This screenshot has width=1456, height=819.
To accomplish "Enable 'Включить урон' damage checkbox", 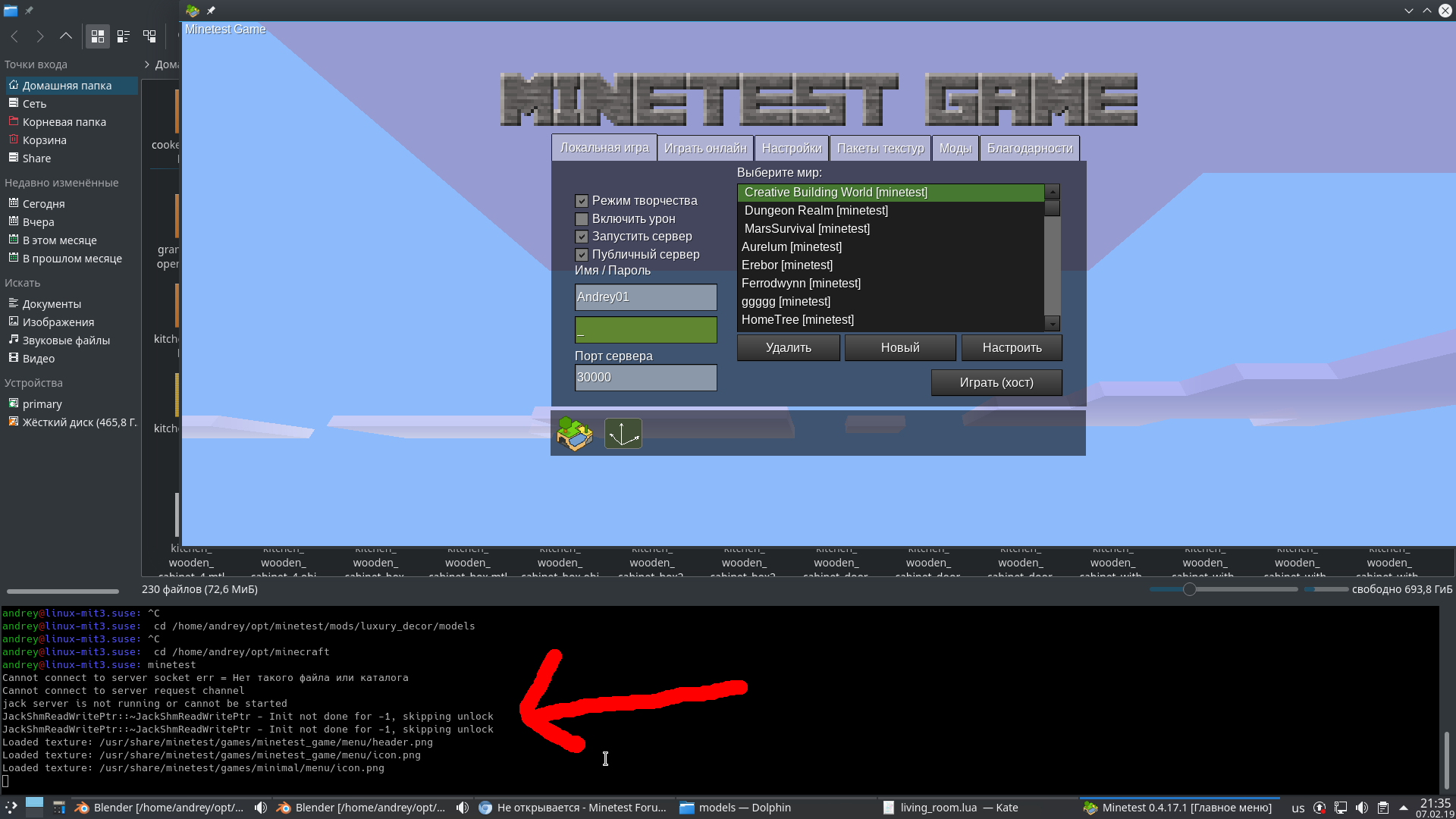I will pyautogui.click(x=582, y=219).
